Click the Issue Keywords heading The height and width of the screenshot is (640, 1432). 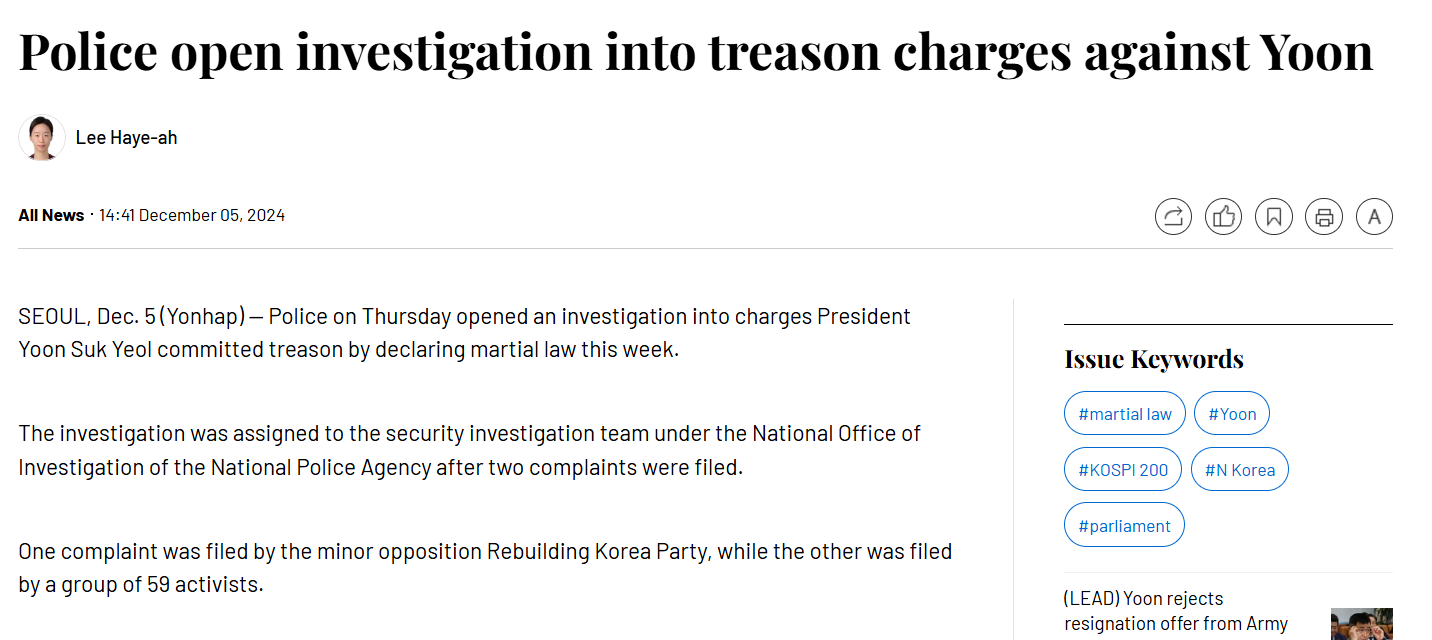1153,359
